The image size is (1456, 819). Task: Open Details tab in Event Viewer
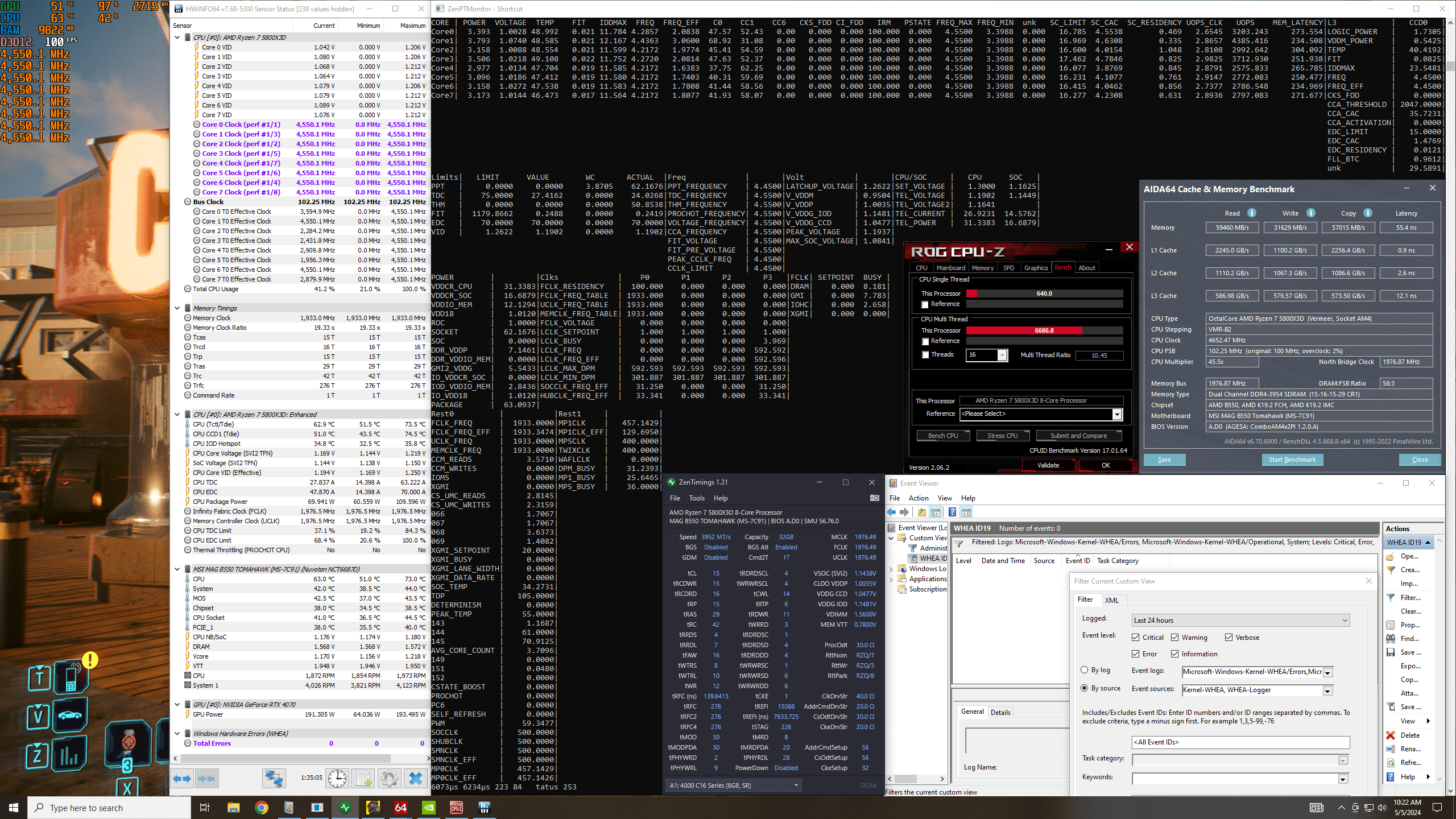(x=1000, y=712)
